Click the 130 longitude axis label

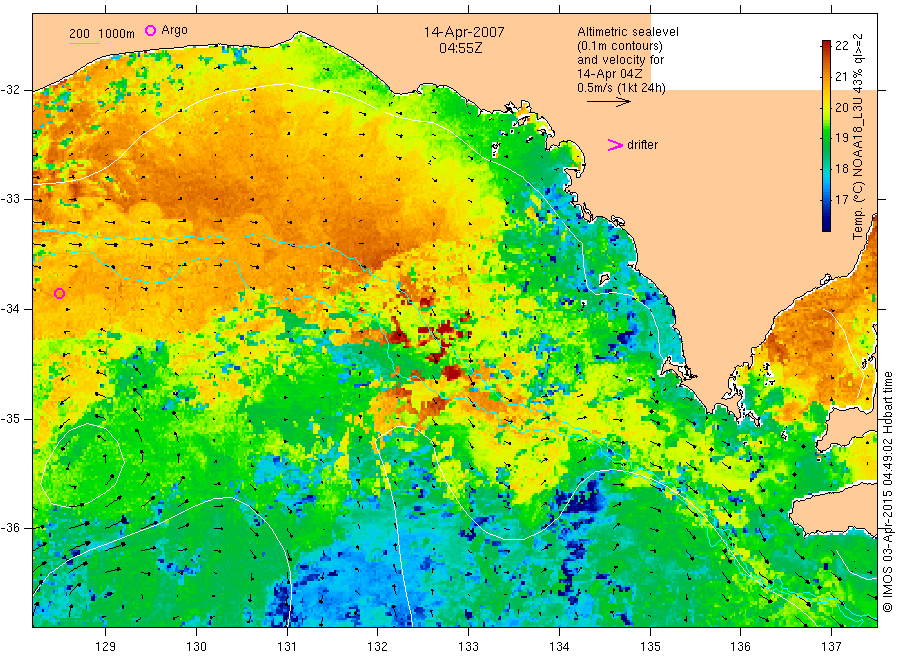[196, 647]
